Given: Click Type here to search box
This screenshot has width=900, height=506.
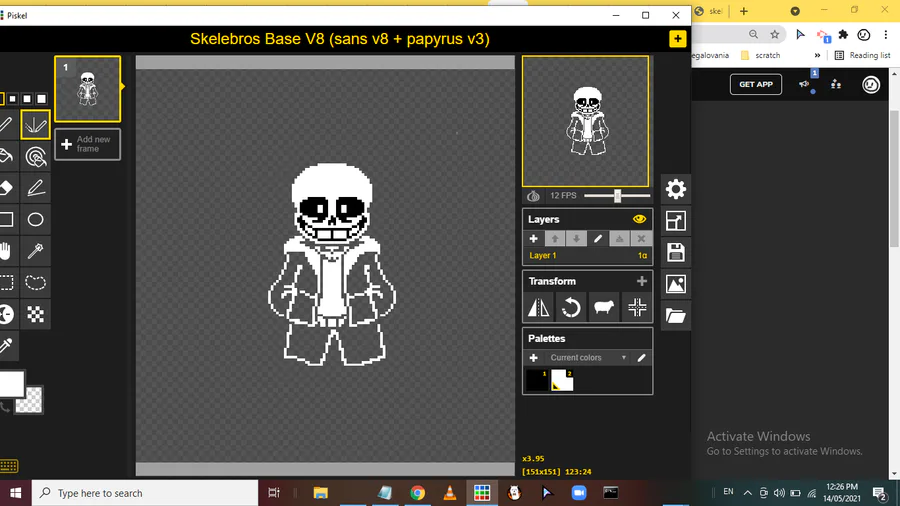Looking at the screenshot, I should coord(145,493).
